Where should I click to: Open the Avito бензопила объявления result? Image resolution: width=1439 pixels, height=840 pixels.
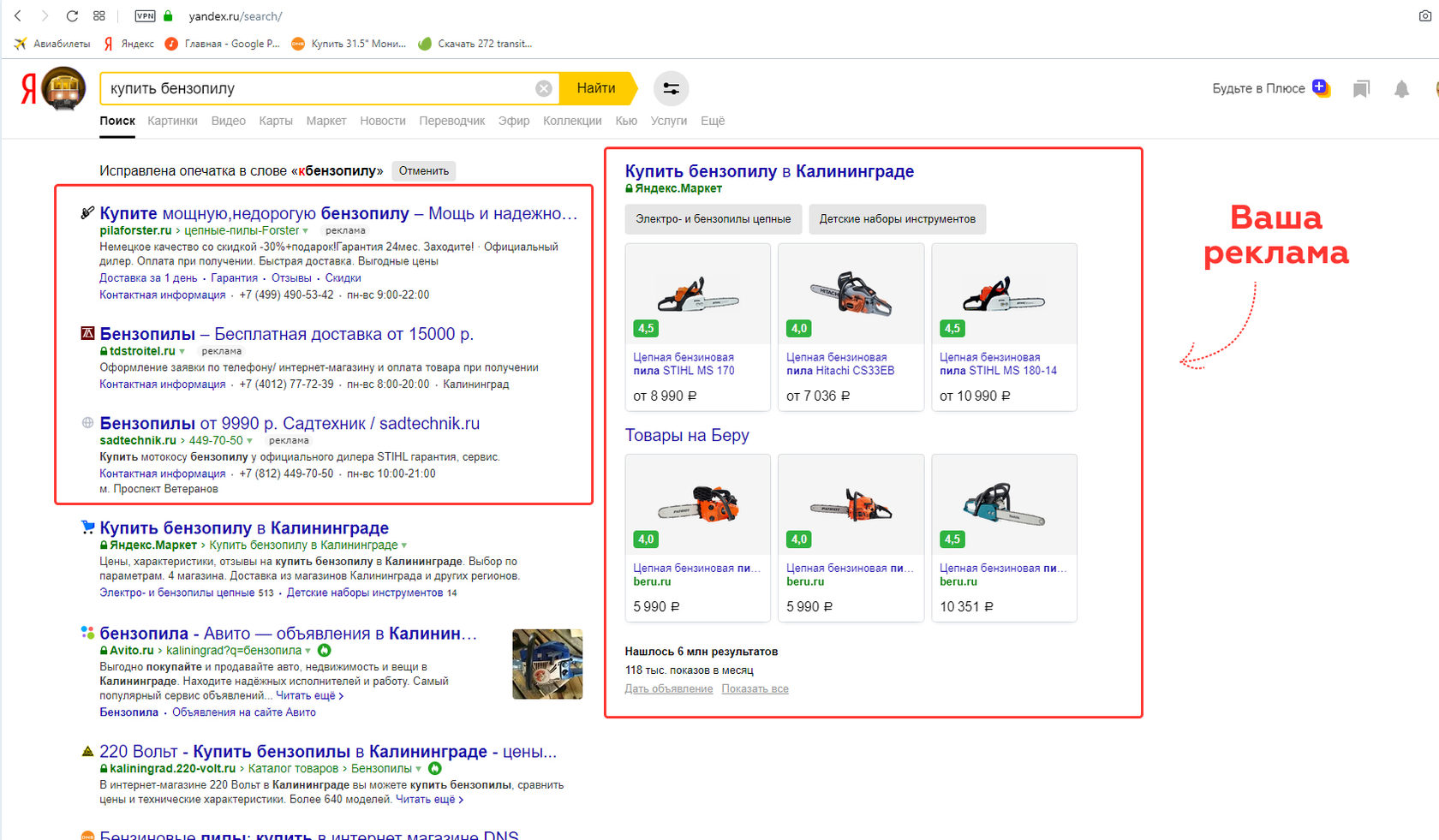tap(288, 634)
